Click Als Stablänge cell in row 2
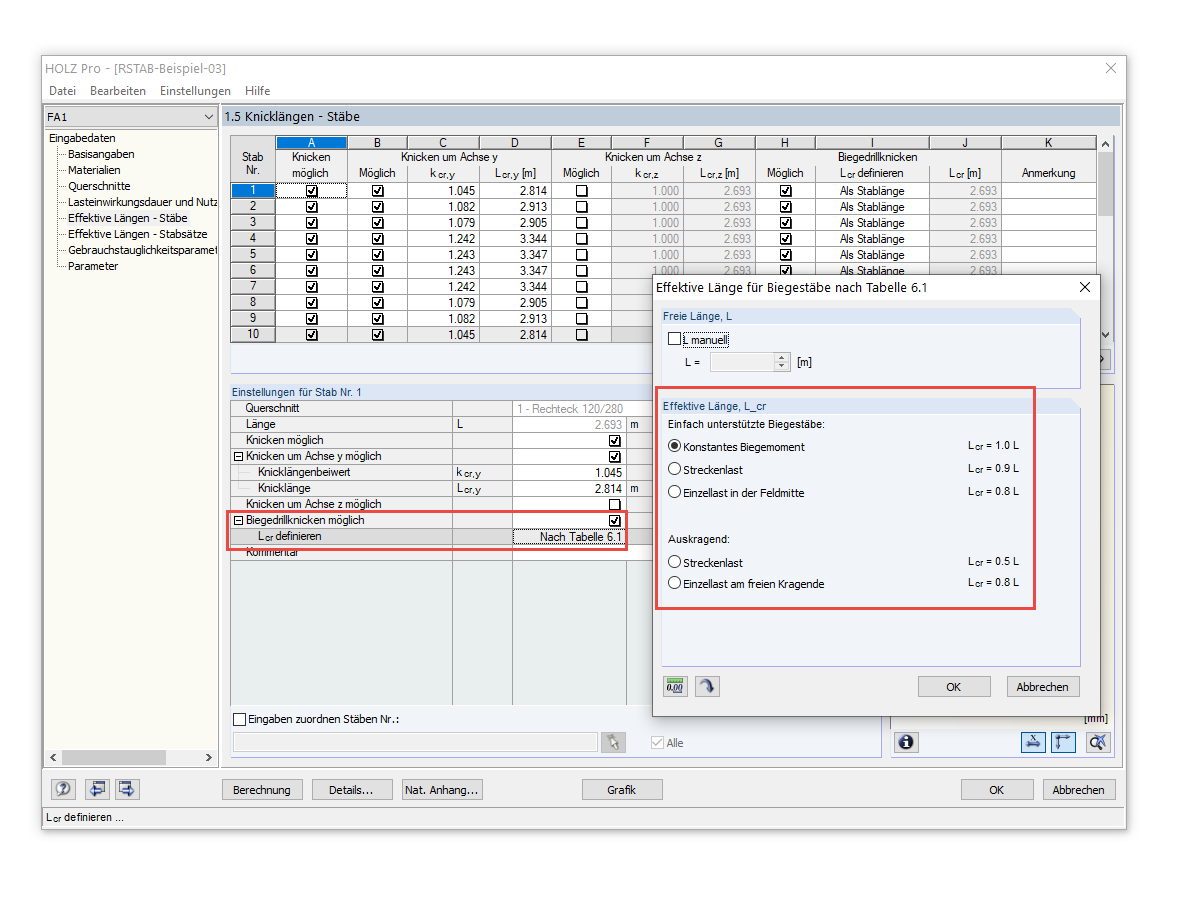The width and height of the screenshot is (1200, 900). [x=872, y=206]
